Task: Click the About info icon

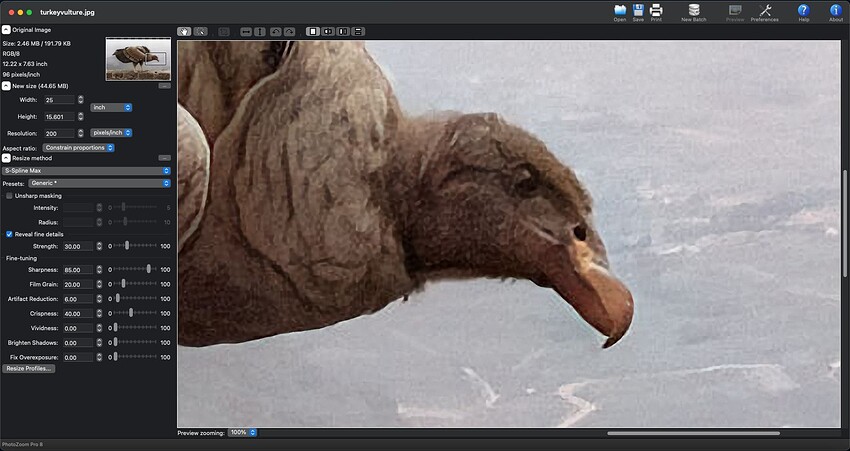Action: pyautogui.click(x=835, y=10)
